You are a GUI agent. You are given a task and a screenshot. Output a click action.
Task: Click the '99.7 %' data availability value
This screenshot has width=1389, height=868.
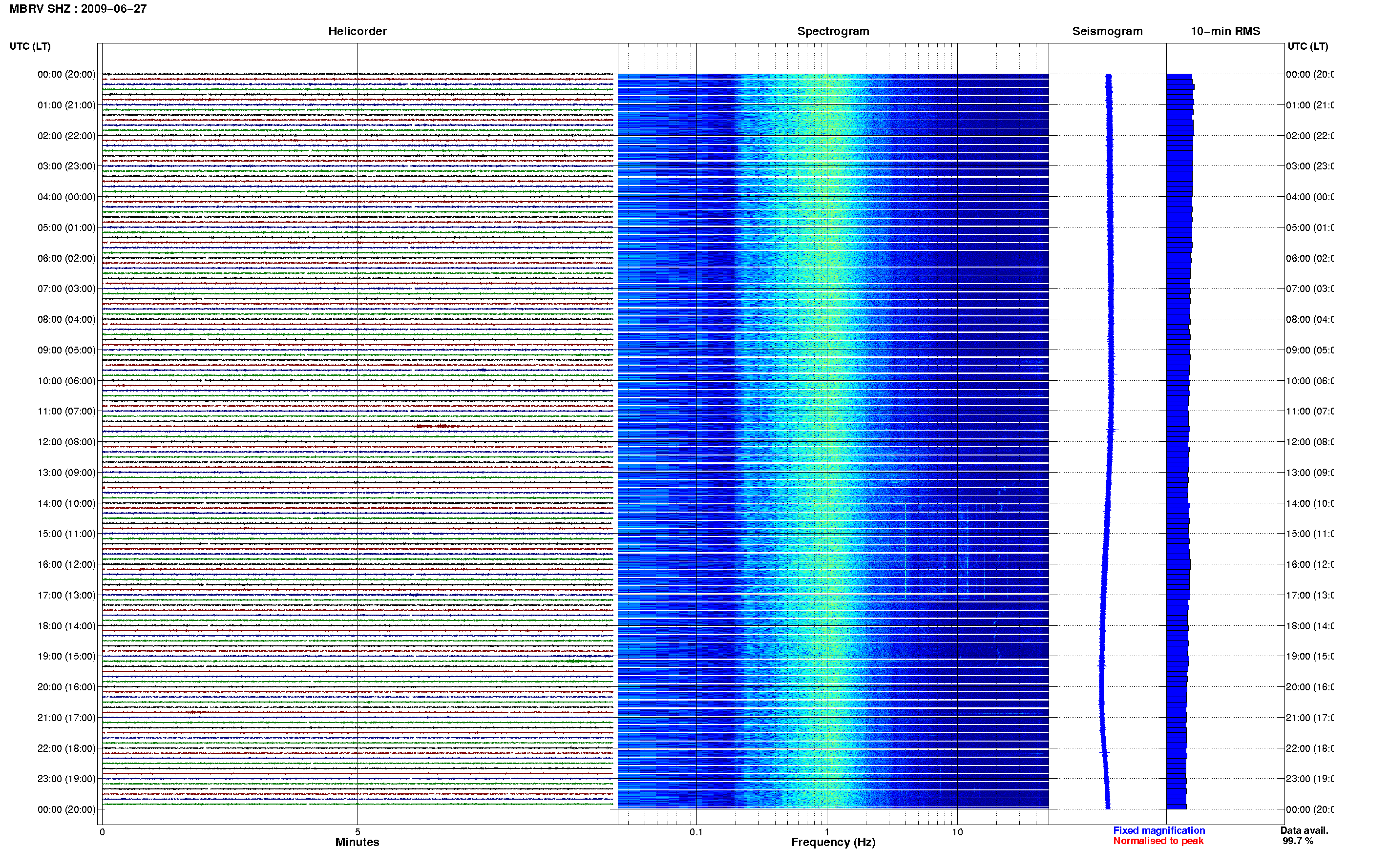pos(1298,841)
